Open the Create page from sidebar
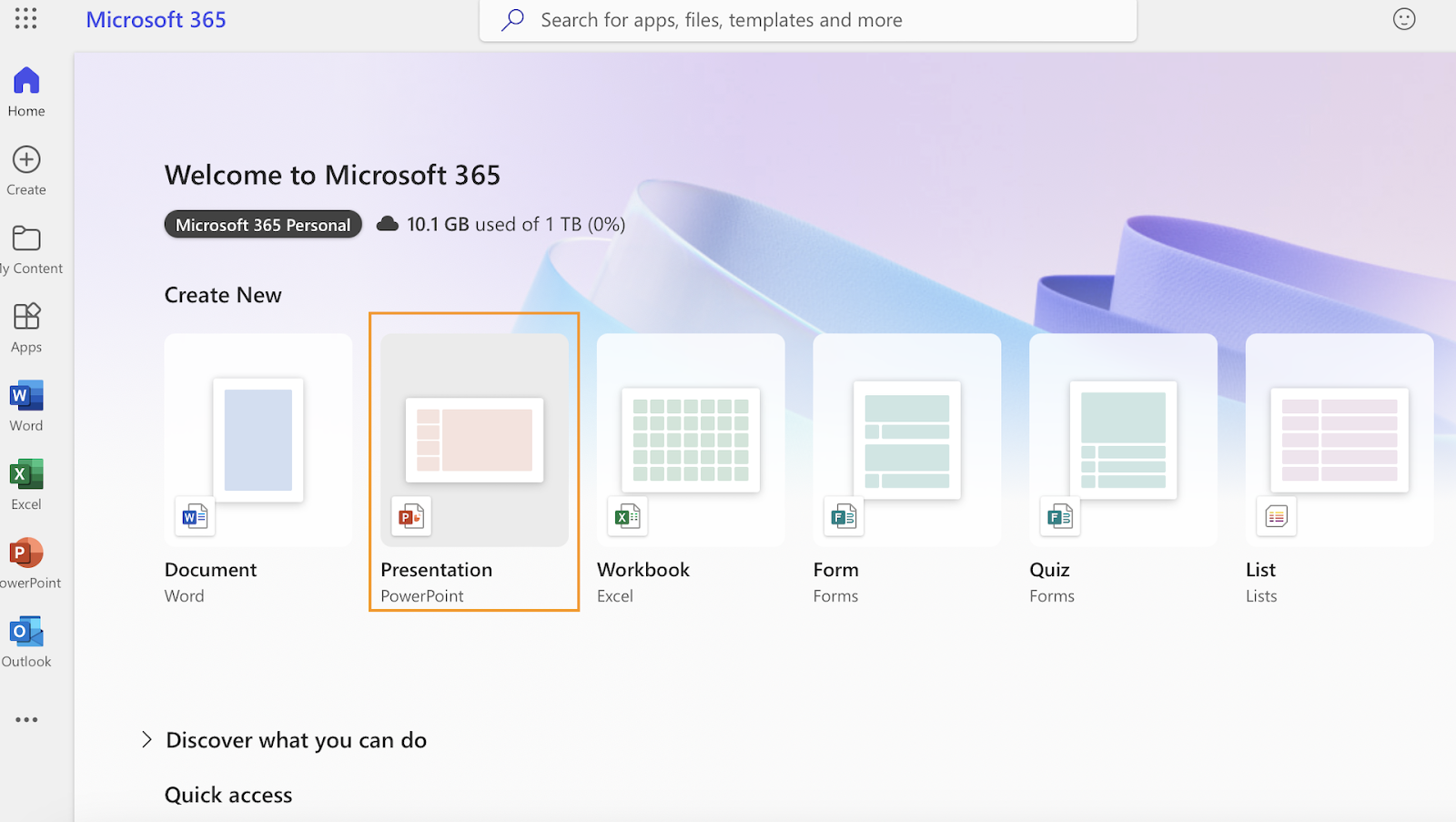The image size is (1456, 822). (x=26, y=171)
